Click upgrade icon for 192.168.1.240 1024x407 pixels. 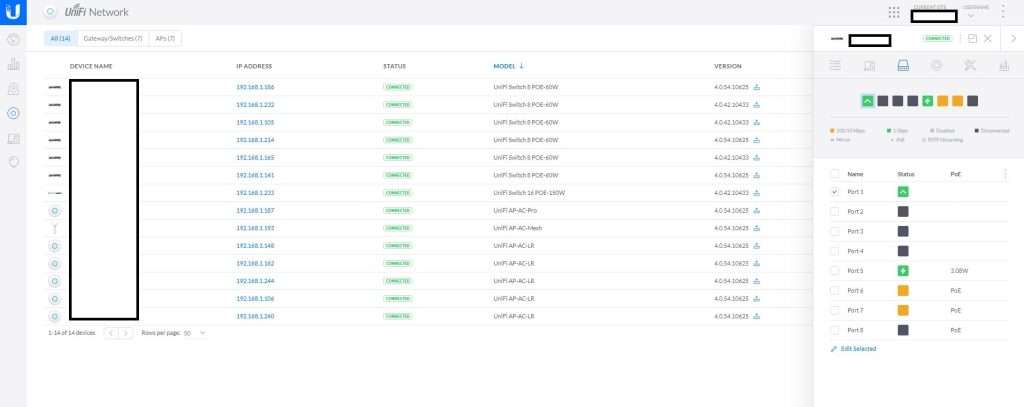(x=757, y=316)
